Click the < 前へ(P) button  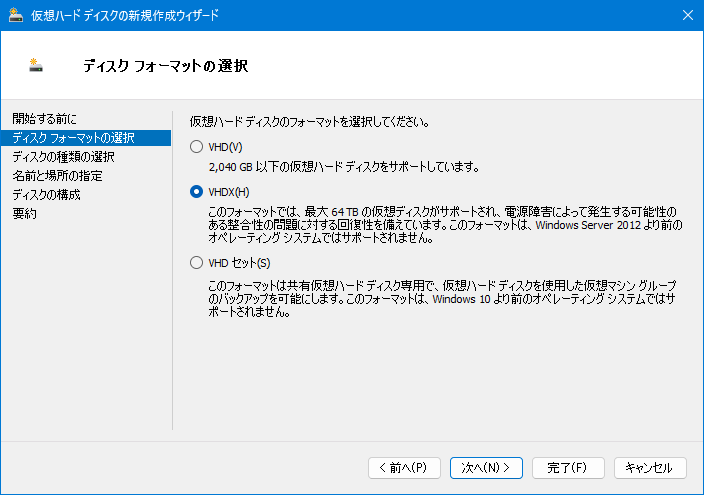[x=404, y=468]
